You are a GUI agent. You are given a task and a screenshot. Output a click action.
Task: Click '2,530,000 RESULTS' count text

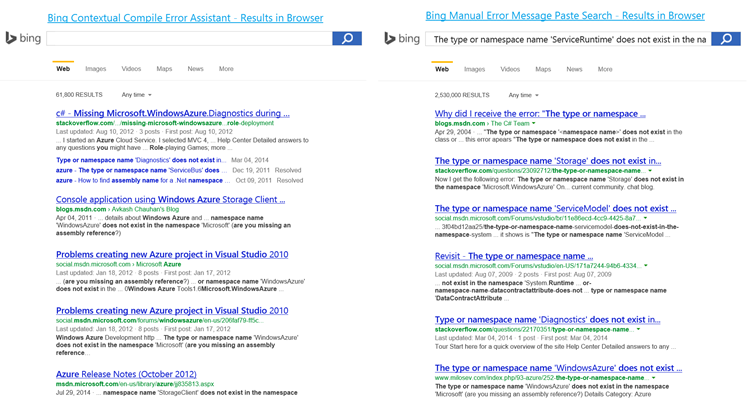[462, 95]
